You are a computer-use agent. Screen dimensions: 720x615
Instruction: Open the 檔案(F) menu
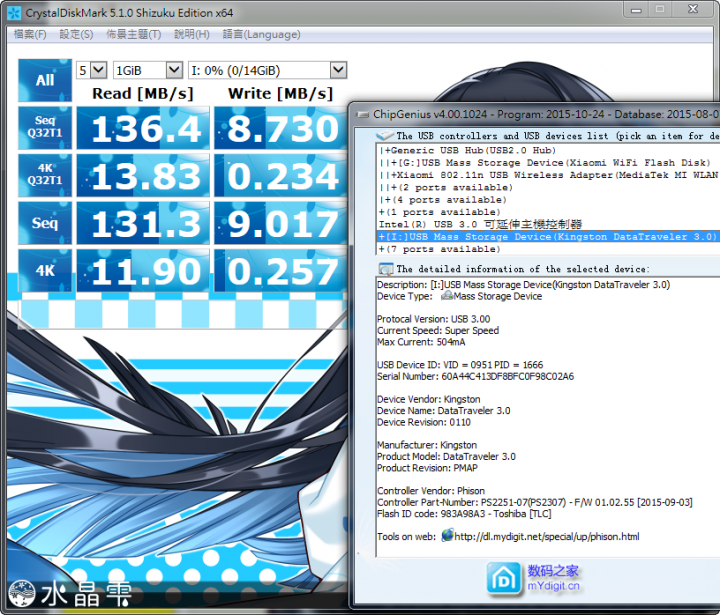pyautogui.click(x=30, y=34)
